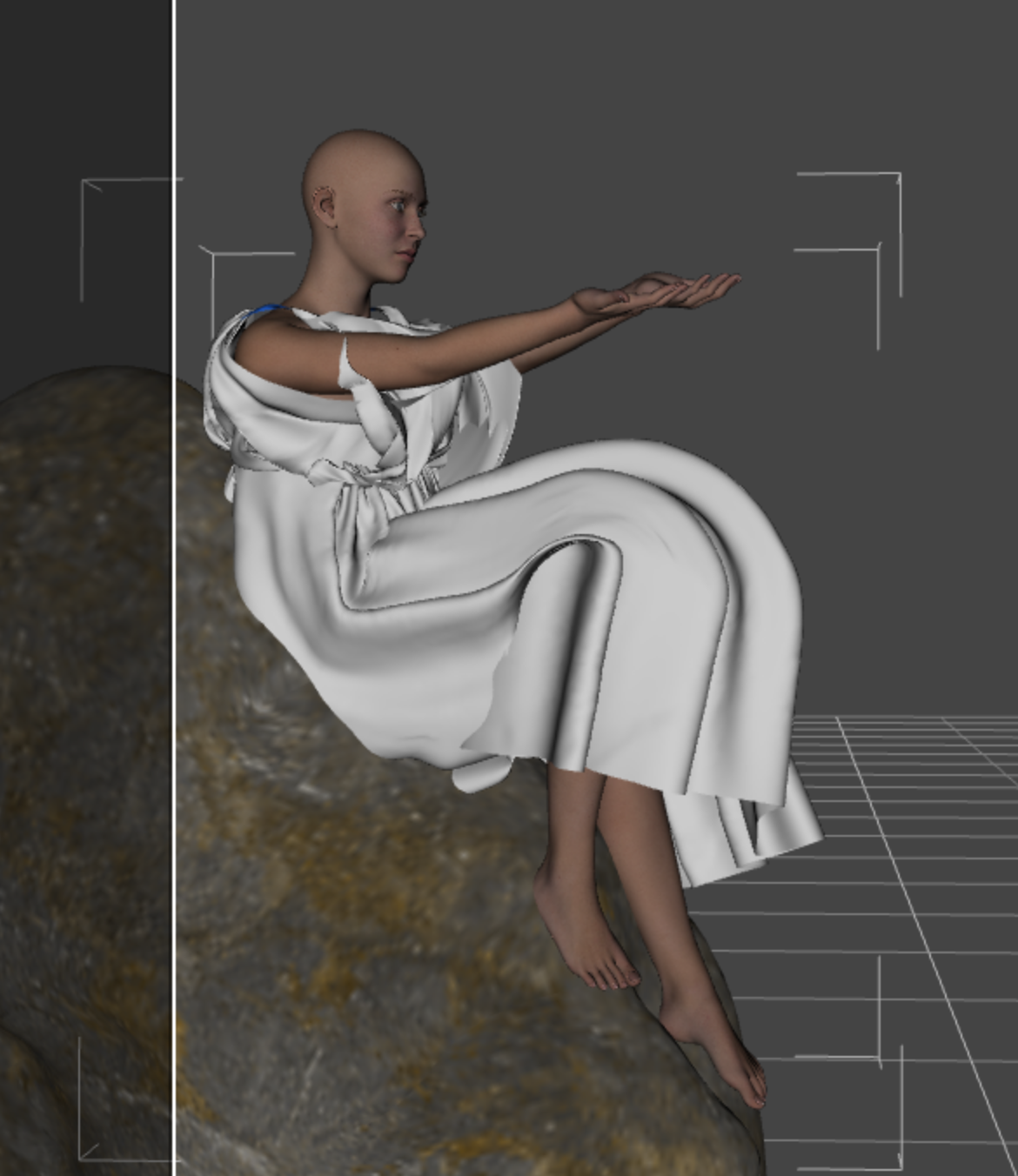Select the bottom-left frame corner bracket
The width and height of the screenshot is (1018, 1176).
pyautogui.click(x=82, y=1157)
